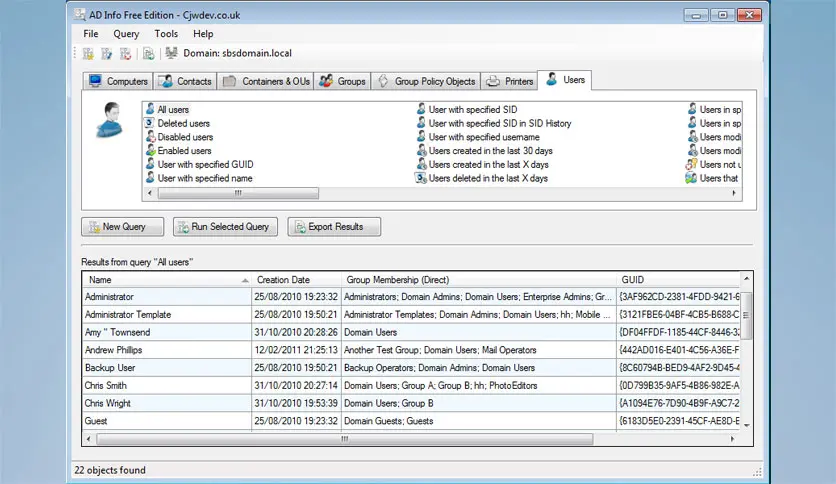Open the Computers tab
This screenshot has width=836, height=484.
[118, 81]
